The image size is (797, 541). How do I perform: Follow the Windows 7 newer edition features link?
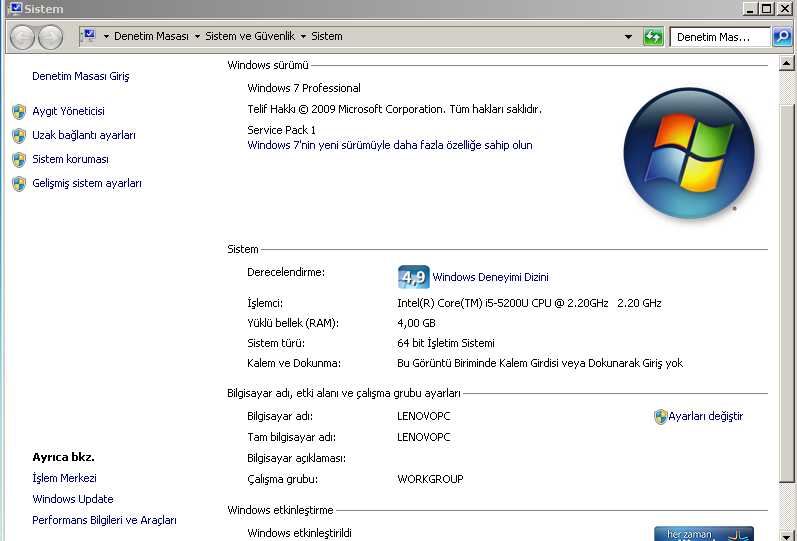point(390,145)
